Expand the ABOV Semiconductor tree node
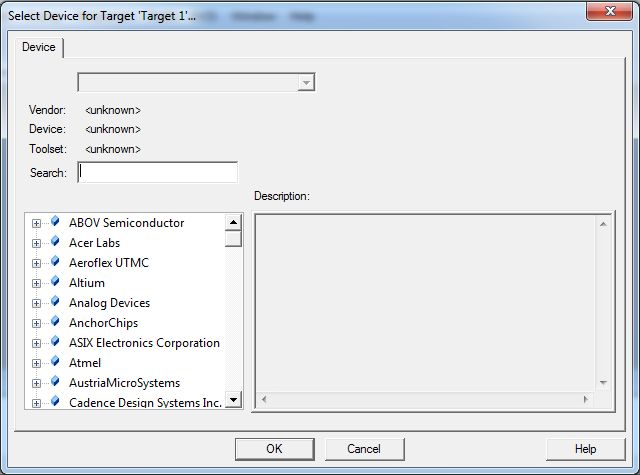 tap(37, 224)
